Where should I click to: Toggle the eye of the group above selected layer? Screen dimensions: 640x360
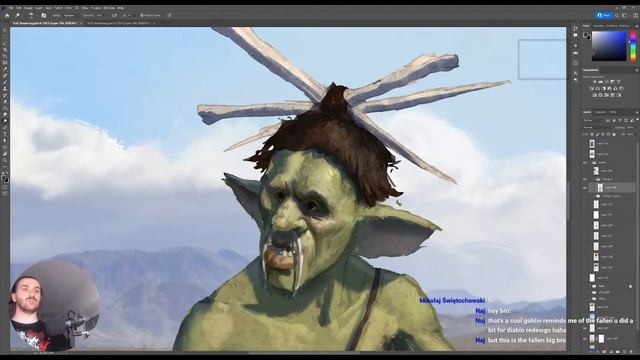click(584, 179)
